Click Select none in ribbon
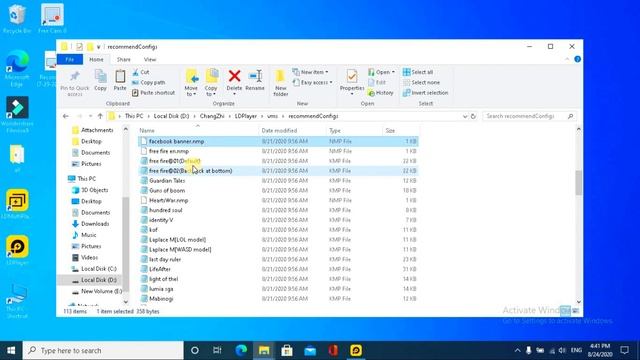Image resolution: width=640 pixels, height=360 pixels. coord(421,82)
